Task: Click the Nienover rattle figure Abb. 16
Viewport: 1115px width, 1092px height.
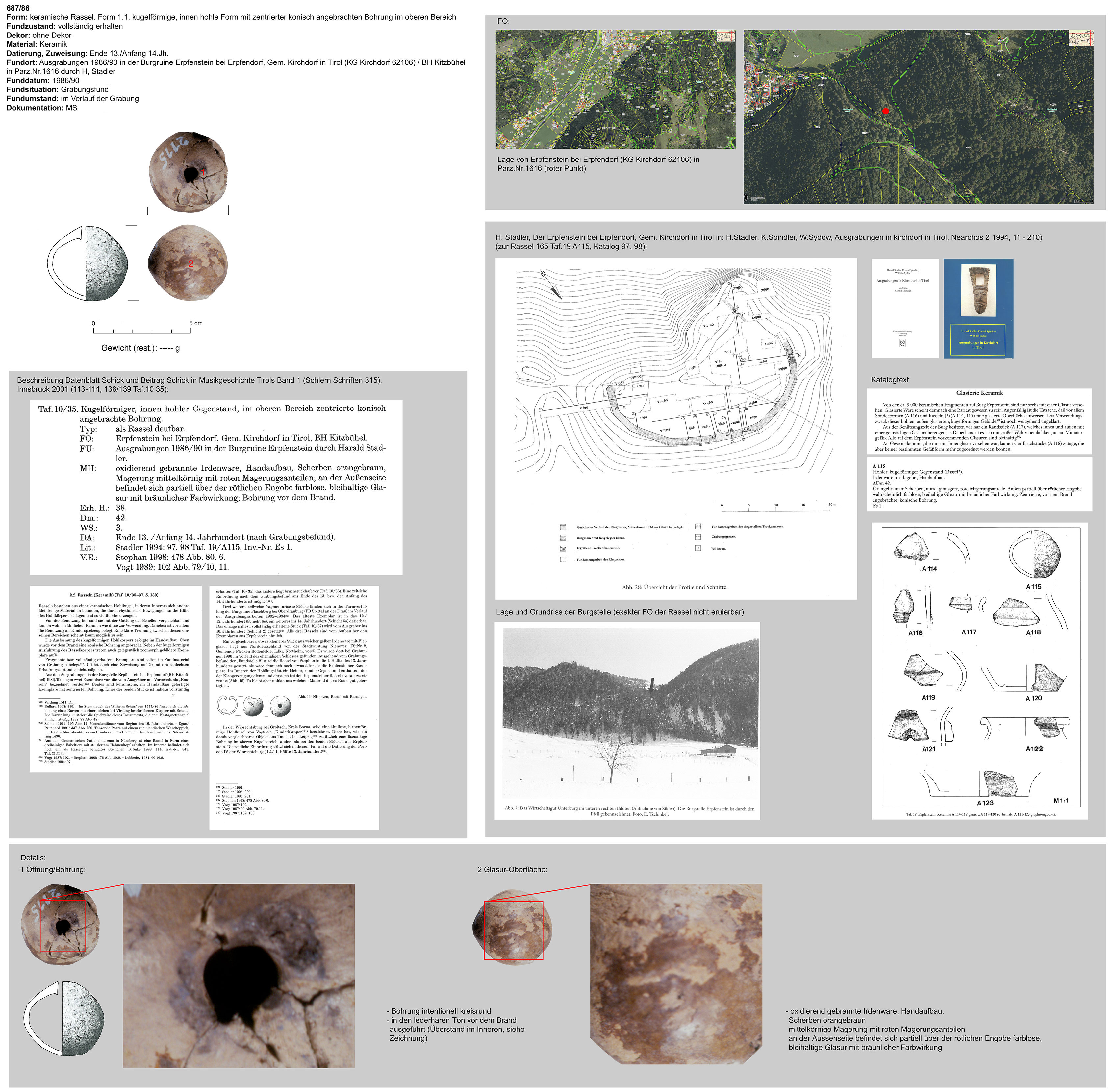Action: point(254,707)
